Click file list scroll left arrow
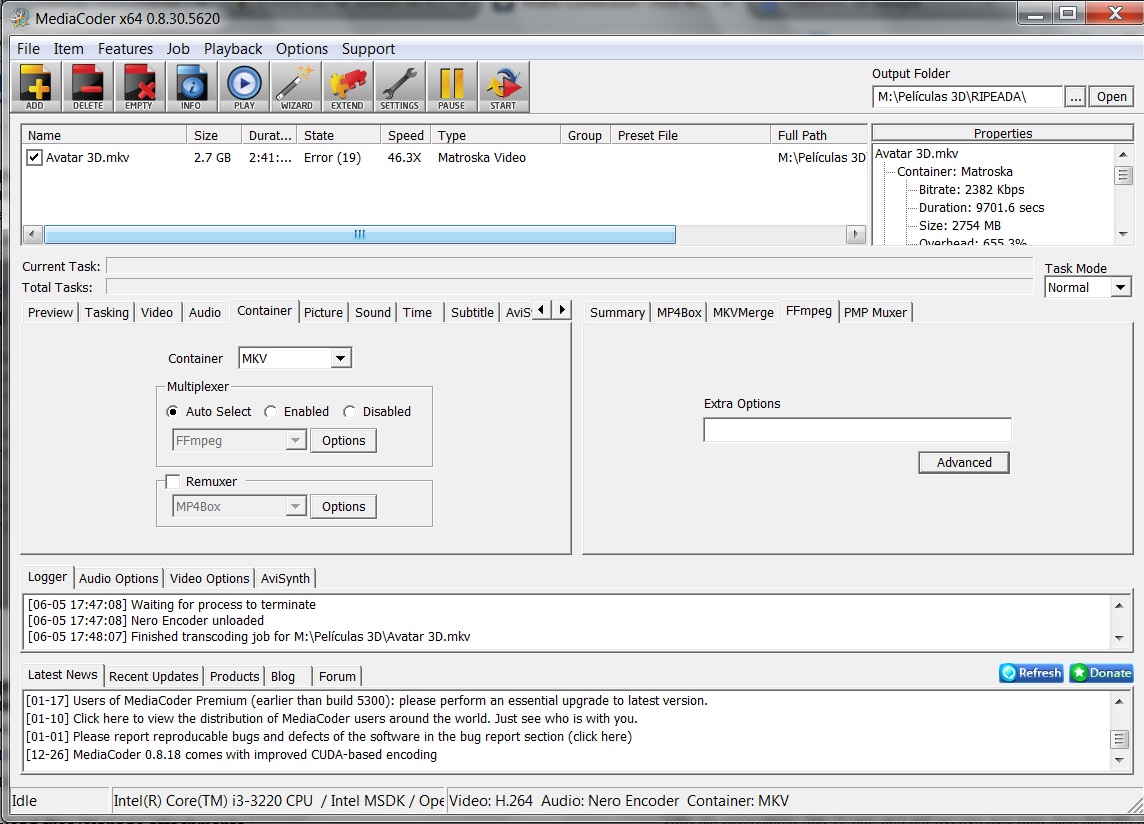This screenshot has height=824, width=1144. [32, 234]
